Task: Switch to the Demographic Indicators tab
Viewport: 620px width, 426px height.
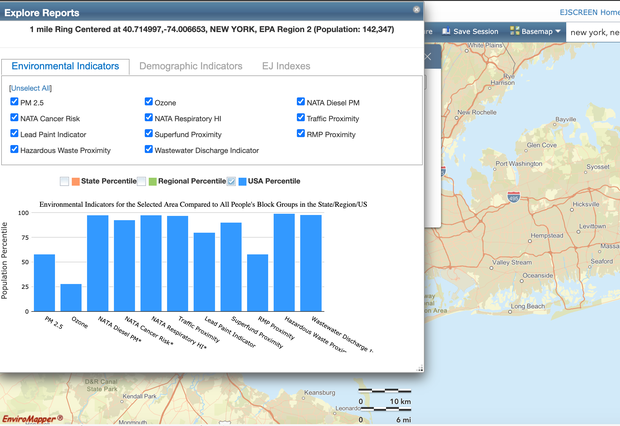Action: point(190,66)
